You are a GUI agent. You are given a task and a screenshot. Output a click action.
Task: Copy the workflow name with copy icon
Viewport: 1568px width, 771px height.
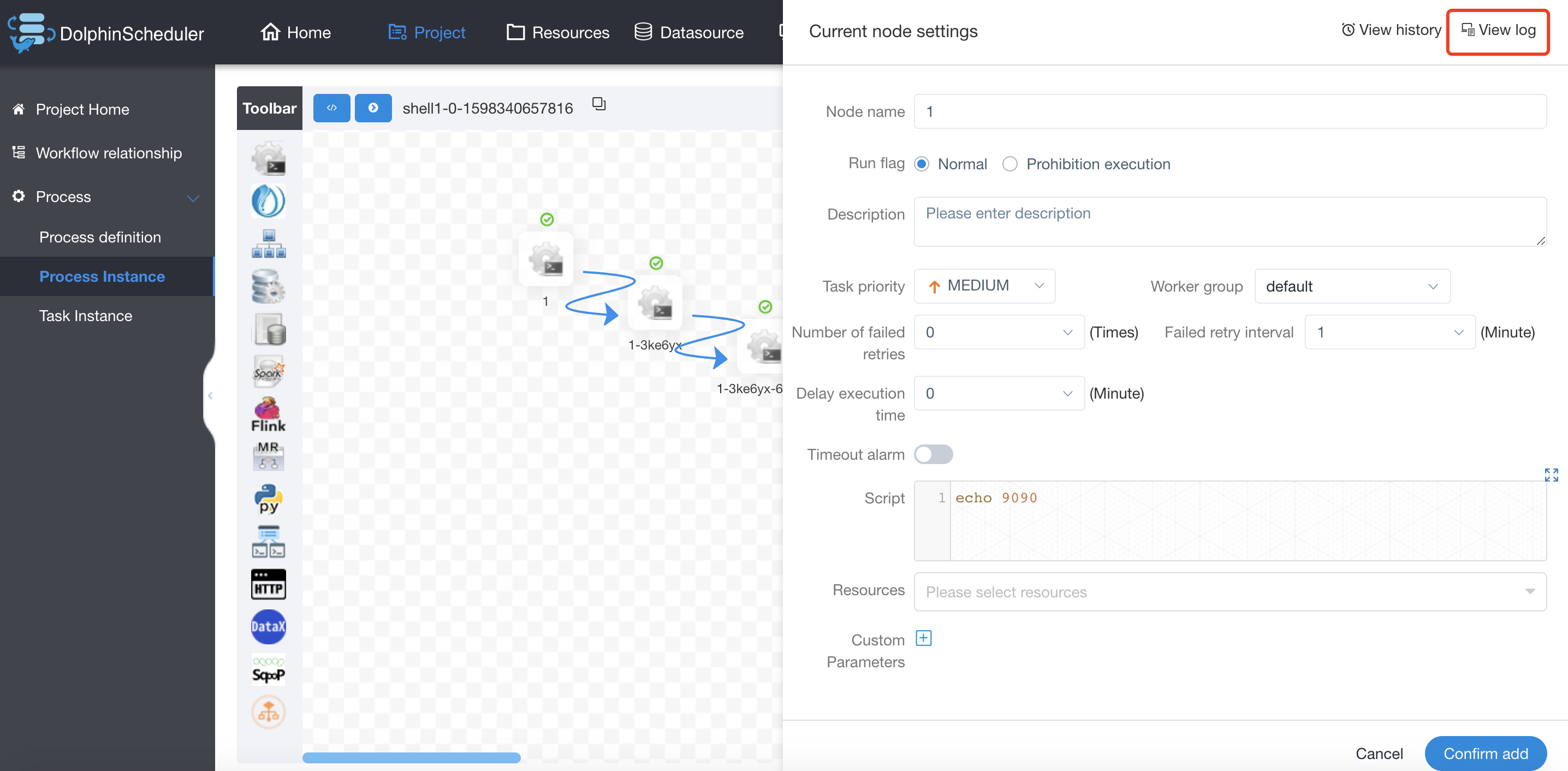[599, 104]
